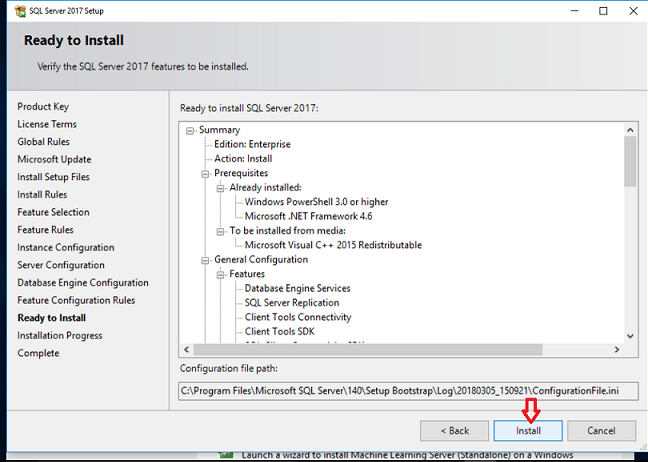Collapse the Prerequisites tree node
Image resolution: width=648 pixels, height=462 pixels.
[x=206, y=173]
